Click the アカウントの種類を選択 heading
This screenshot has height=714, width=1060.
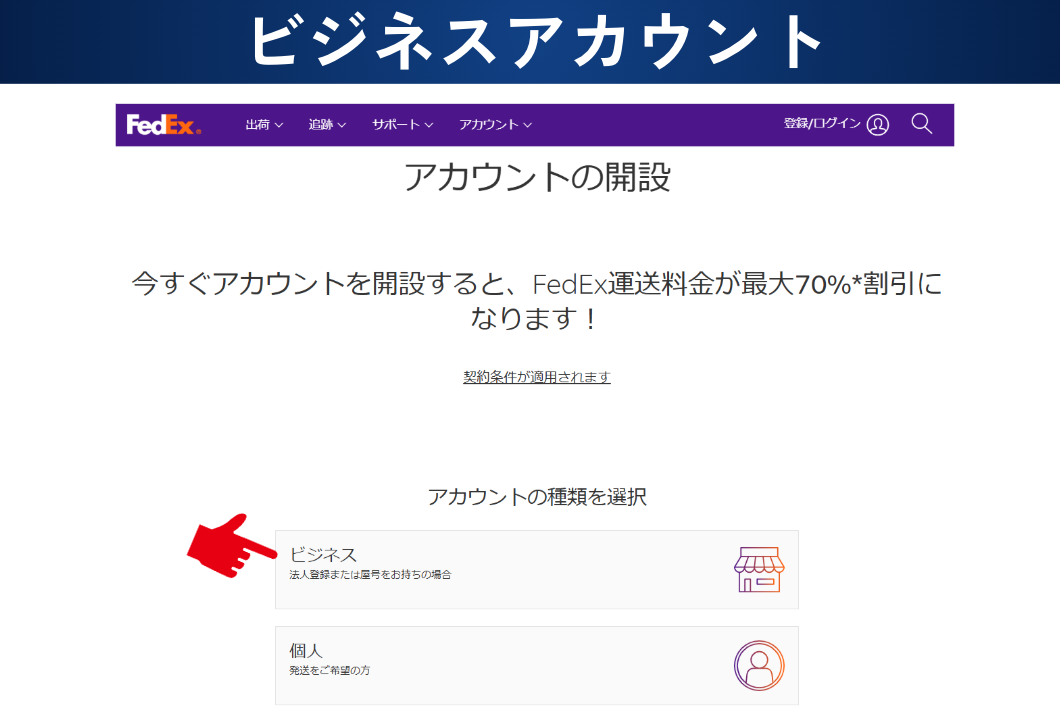point(537,497)
